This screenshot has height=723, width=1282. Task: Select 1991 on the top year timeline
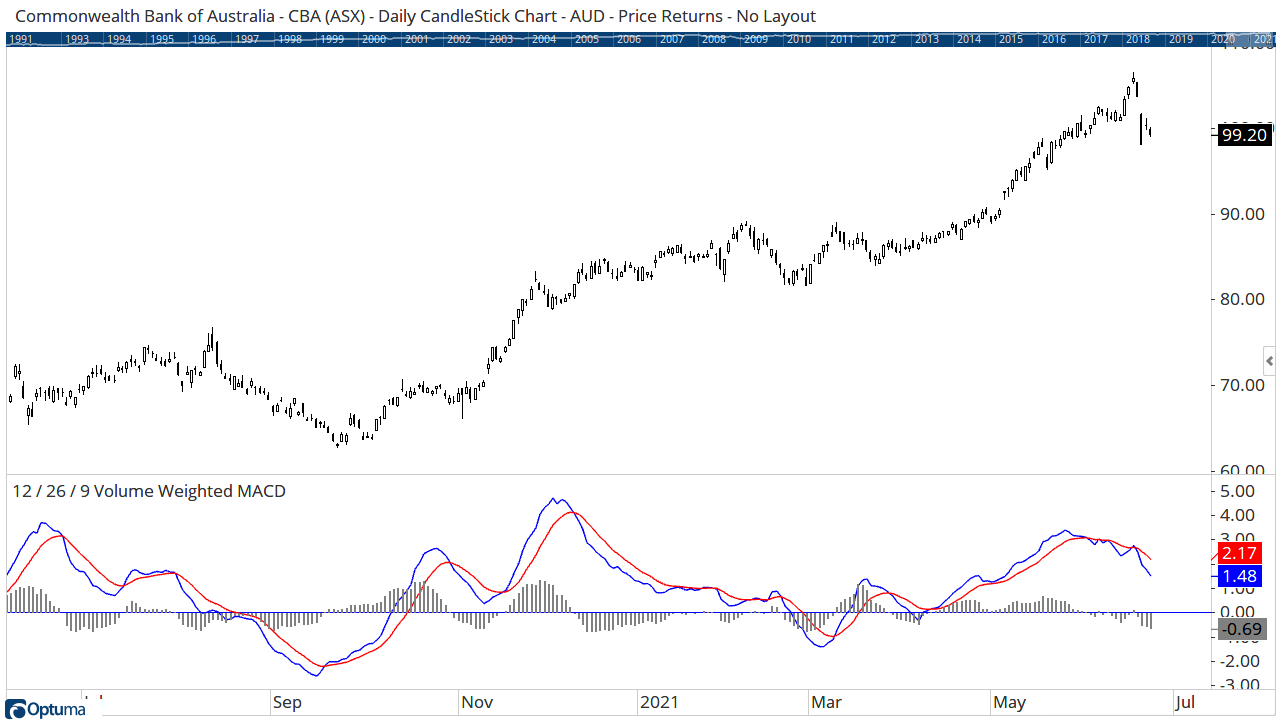pos(20,39)
